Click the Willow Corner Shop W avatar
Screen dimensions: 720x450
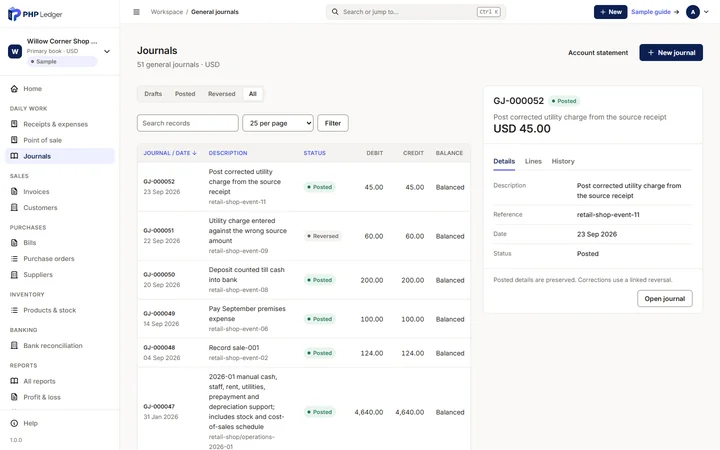click(15, 51)
